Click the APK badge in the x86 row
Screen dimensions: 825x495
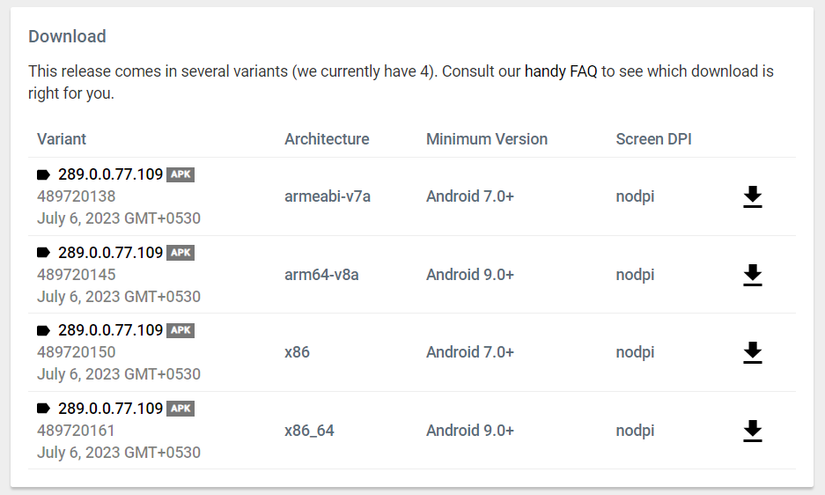pyautogui.click(x=180, y=330)
